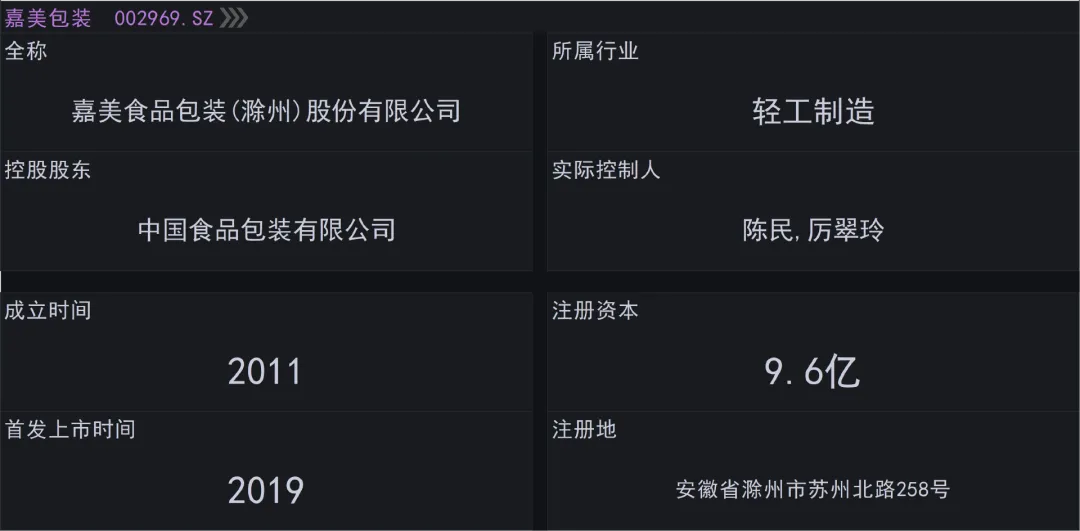Click the 实际控制人 info card panel
The image size is (1080, 531).
coord(813,211)
